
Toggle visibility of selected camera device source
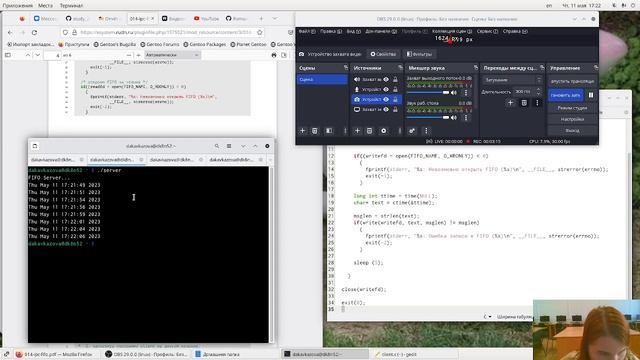coord(386,99)
